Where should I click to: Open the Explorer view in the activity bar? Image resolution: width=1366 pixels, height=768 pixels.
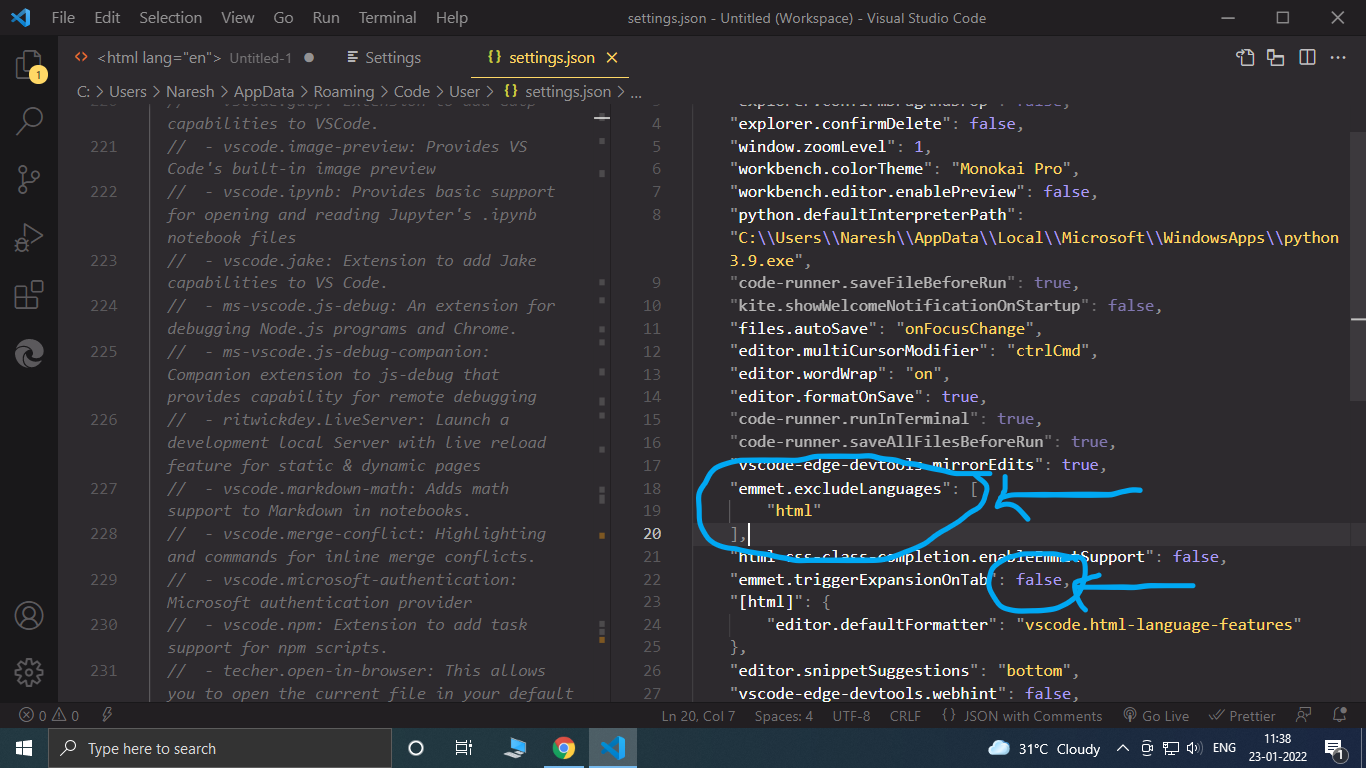pos(29,66)
